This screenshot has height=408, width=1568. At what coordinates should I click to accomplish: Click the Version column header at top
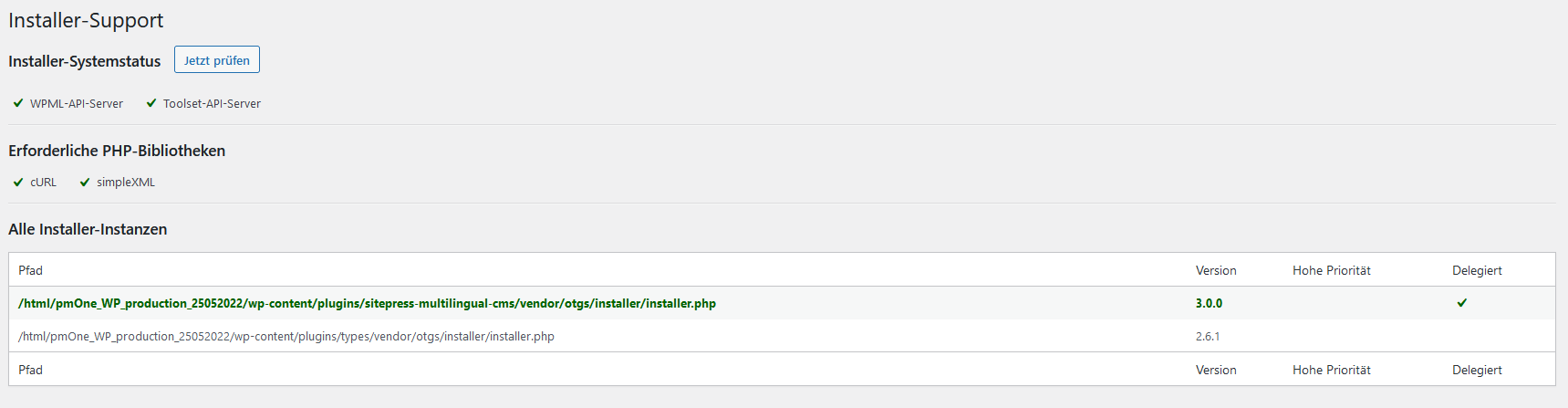pyautogui.click(x=1216, y=270)
